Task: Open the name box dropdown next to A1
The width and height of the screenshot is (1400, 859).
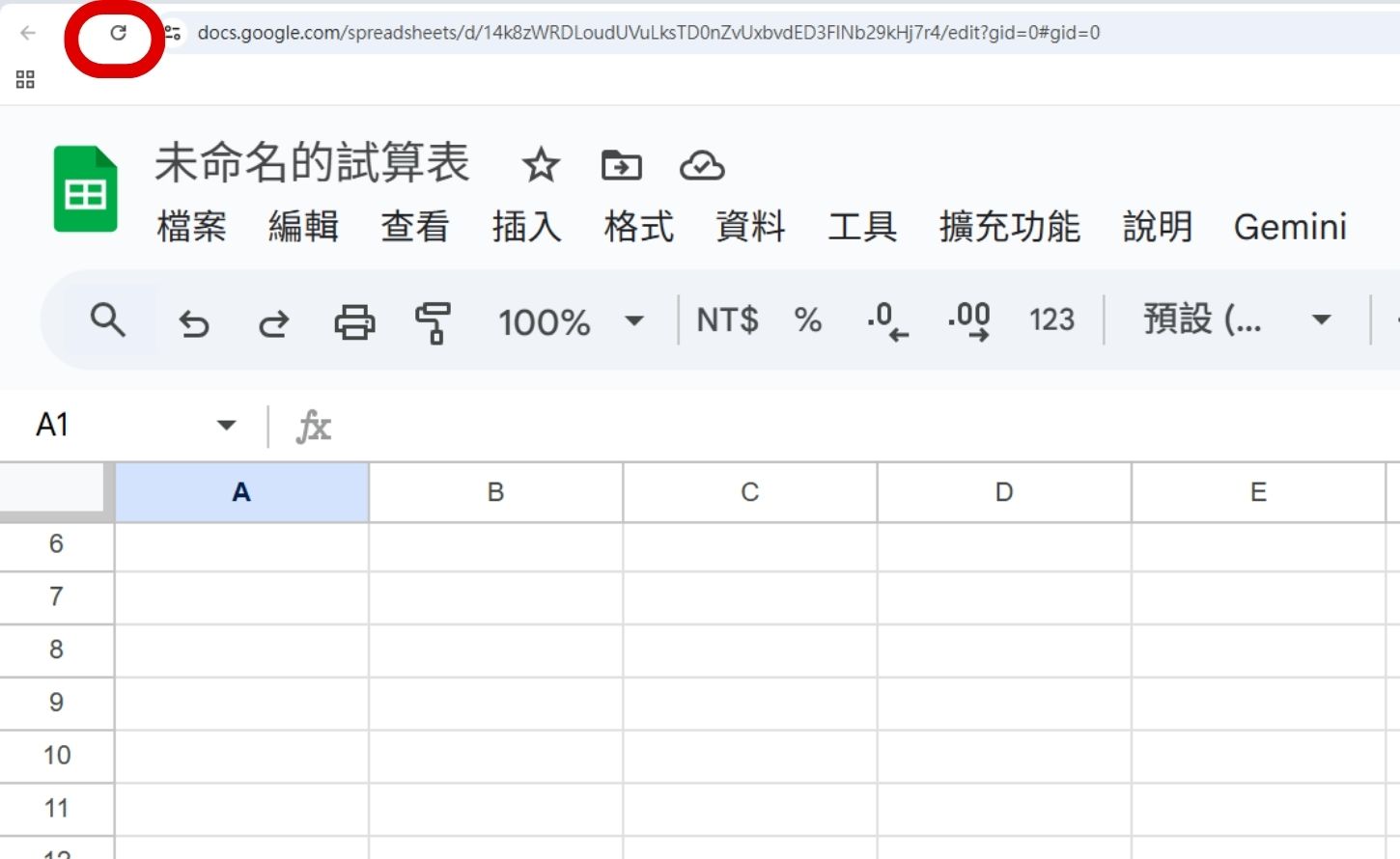Action: click(225, 425)
